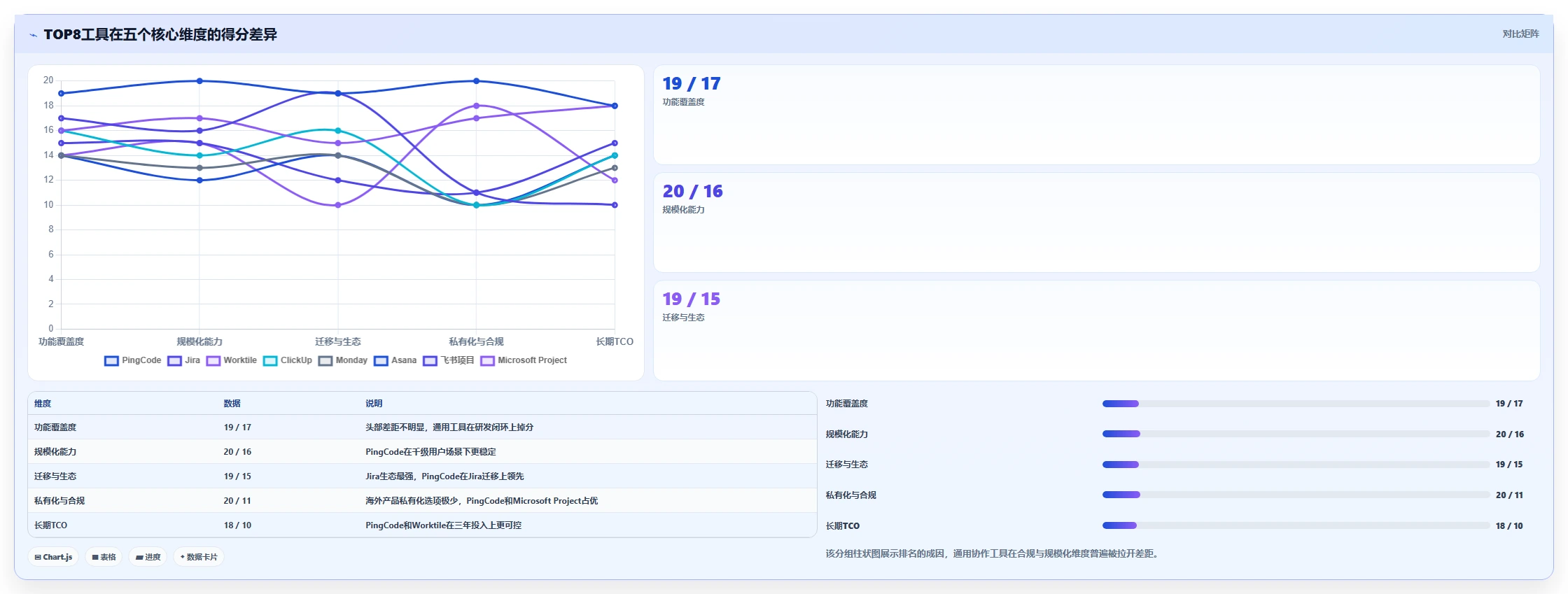Hide Microsoft Project line via legend
The width and height of the screenshot is (1568, 594).
coord(524,360)
